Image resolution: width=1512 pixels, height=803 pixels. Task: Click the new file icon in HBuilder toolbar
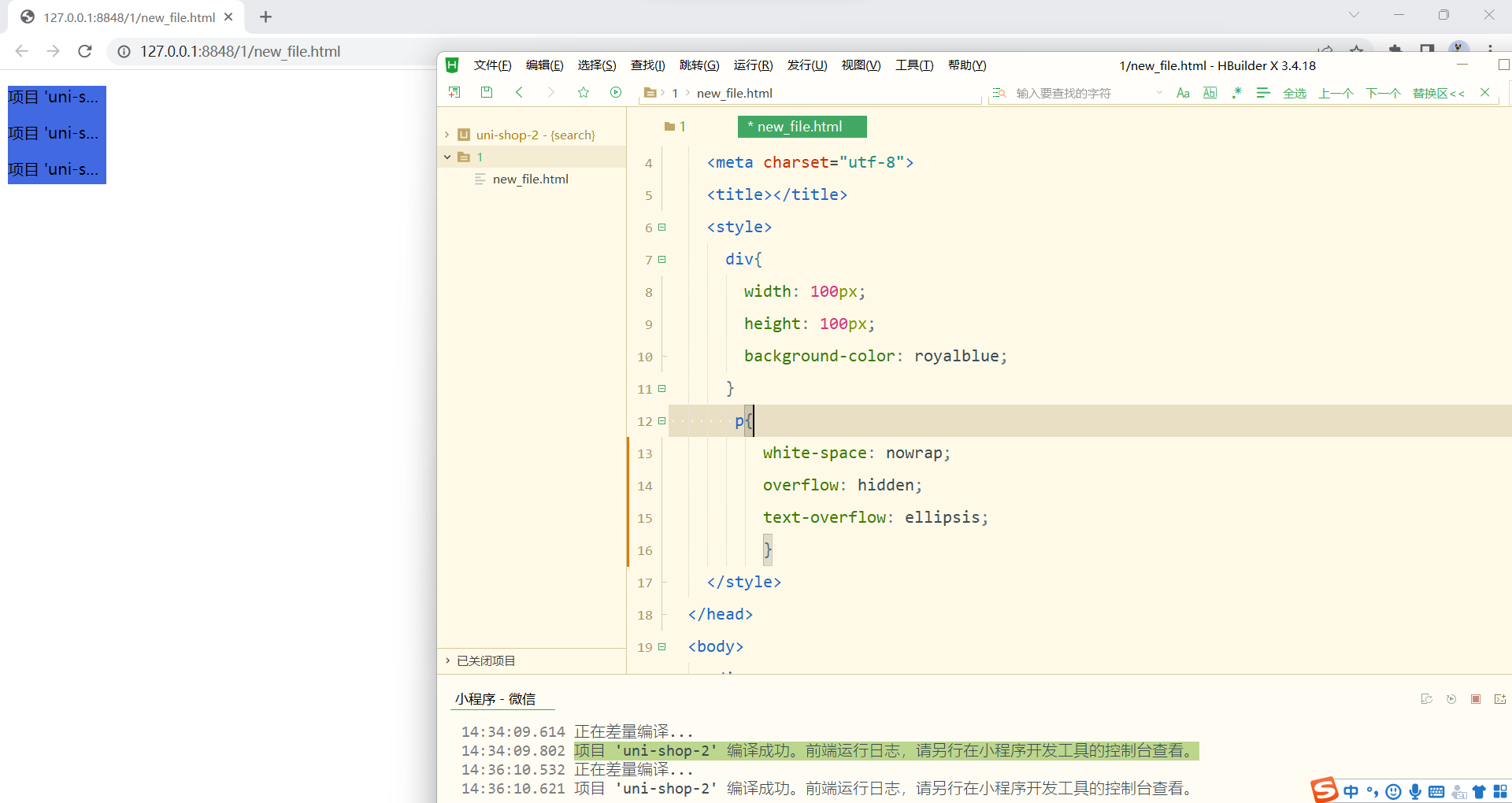coord(454,92)
